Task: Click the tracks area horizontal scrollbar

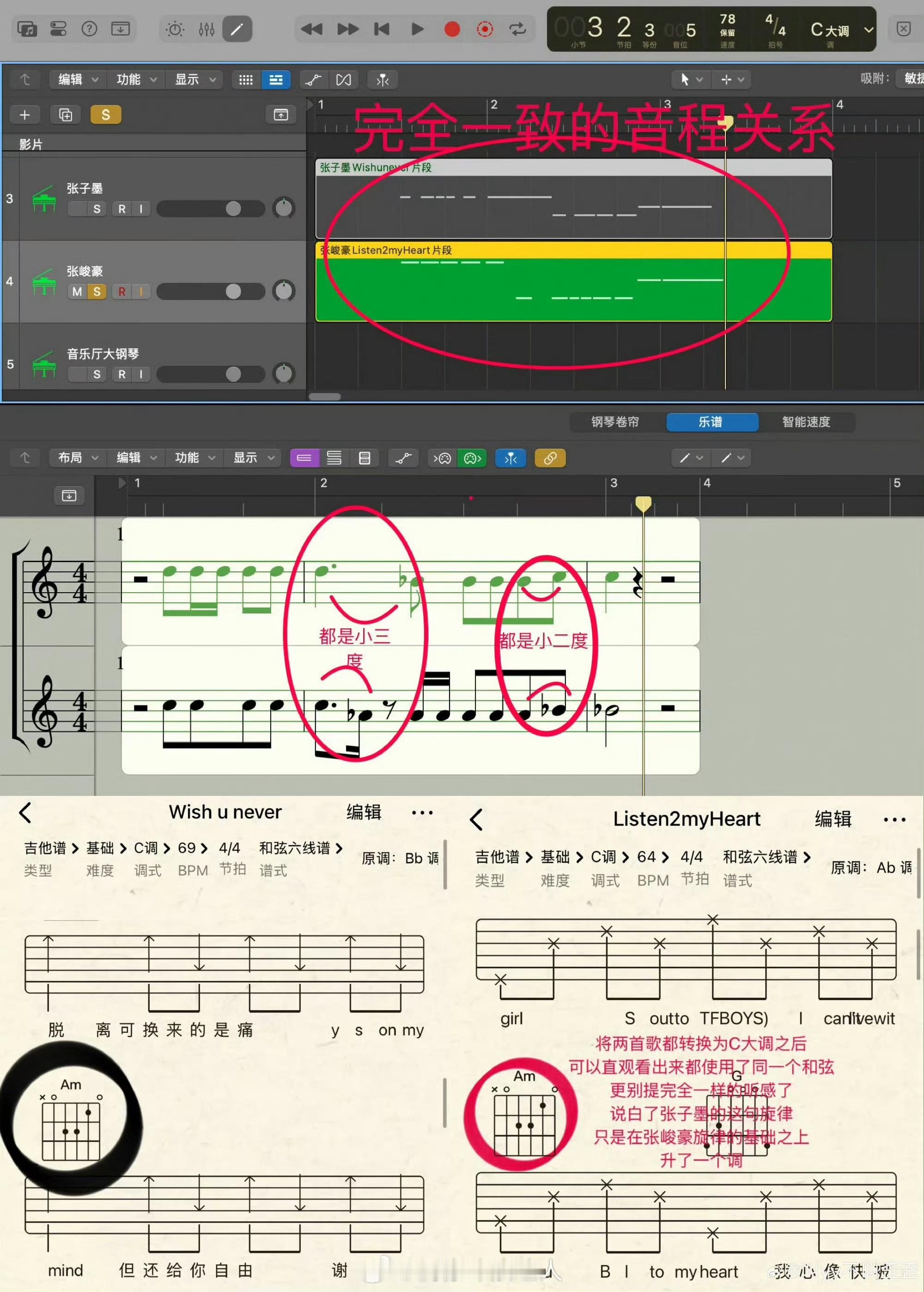Action: 324,396
